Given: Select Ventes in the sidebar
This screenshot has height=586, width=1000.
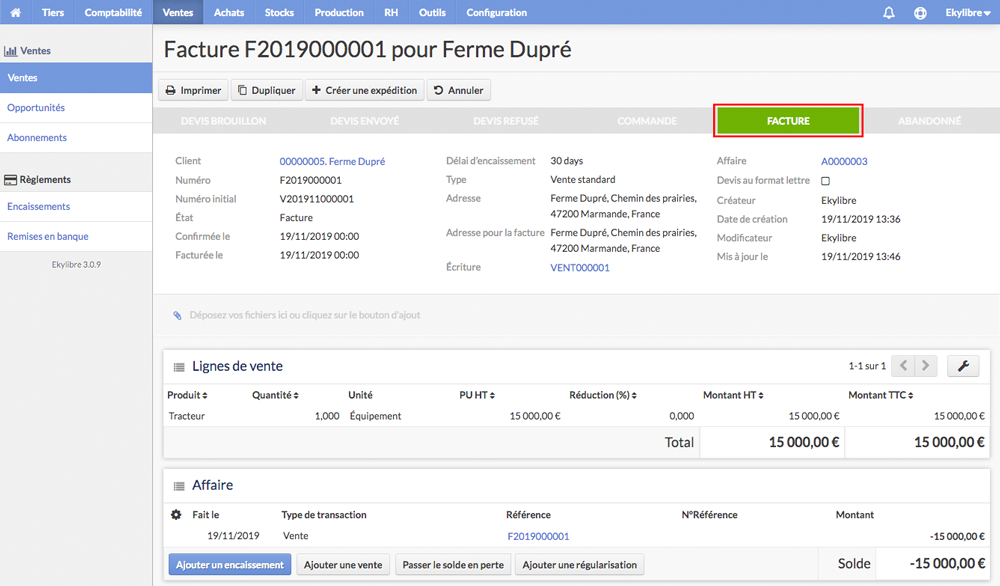Looking at the screenshot, I should (76, 78).
